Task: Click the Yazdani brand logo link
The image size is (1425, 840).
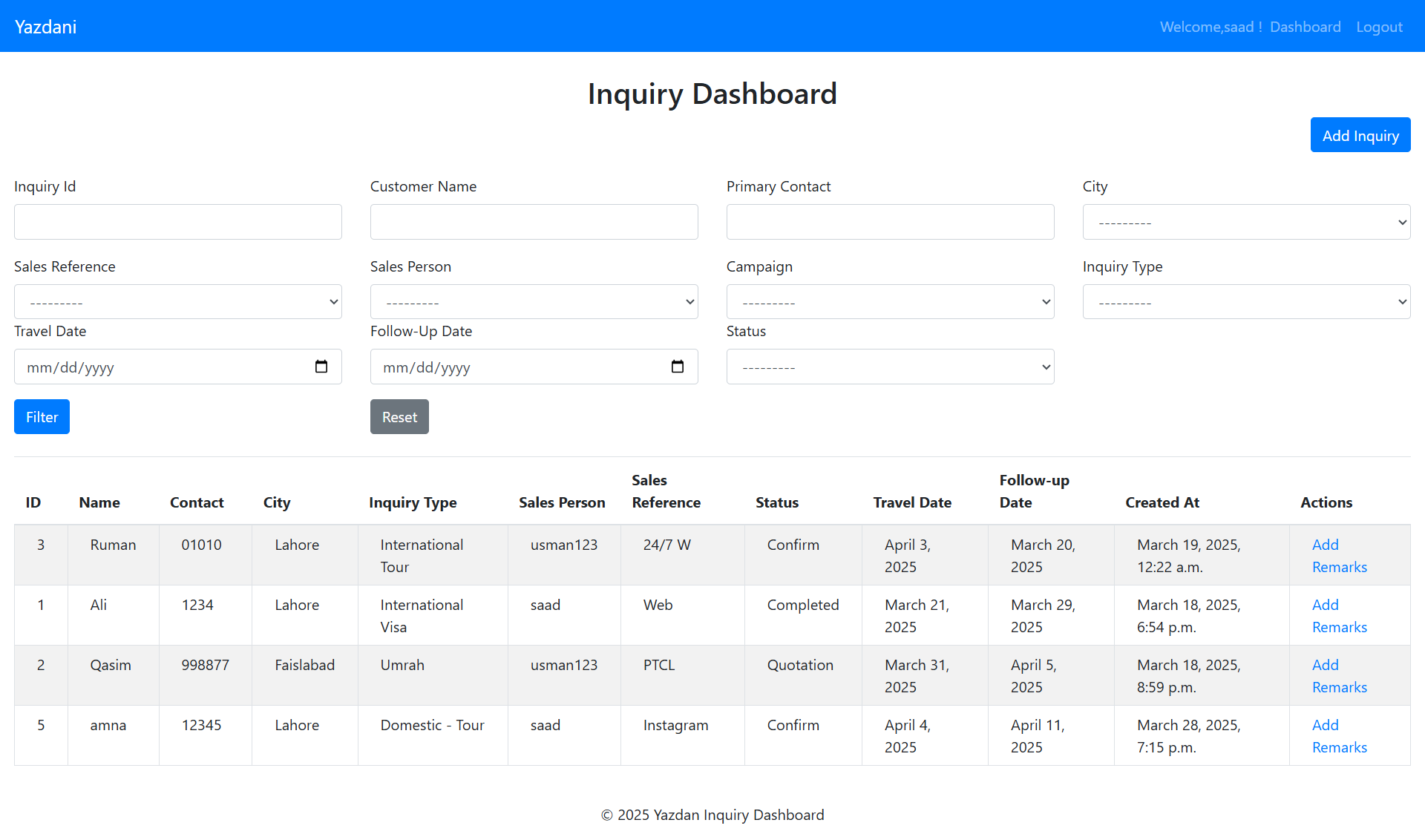Action: (x=46, y=27)
